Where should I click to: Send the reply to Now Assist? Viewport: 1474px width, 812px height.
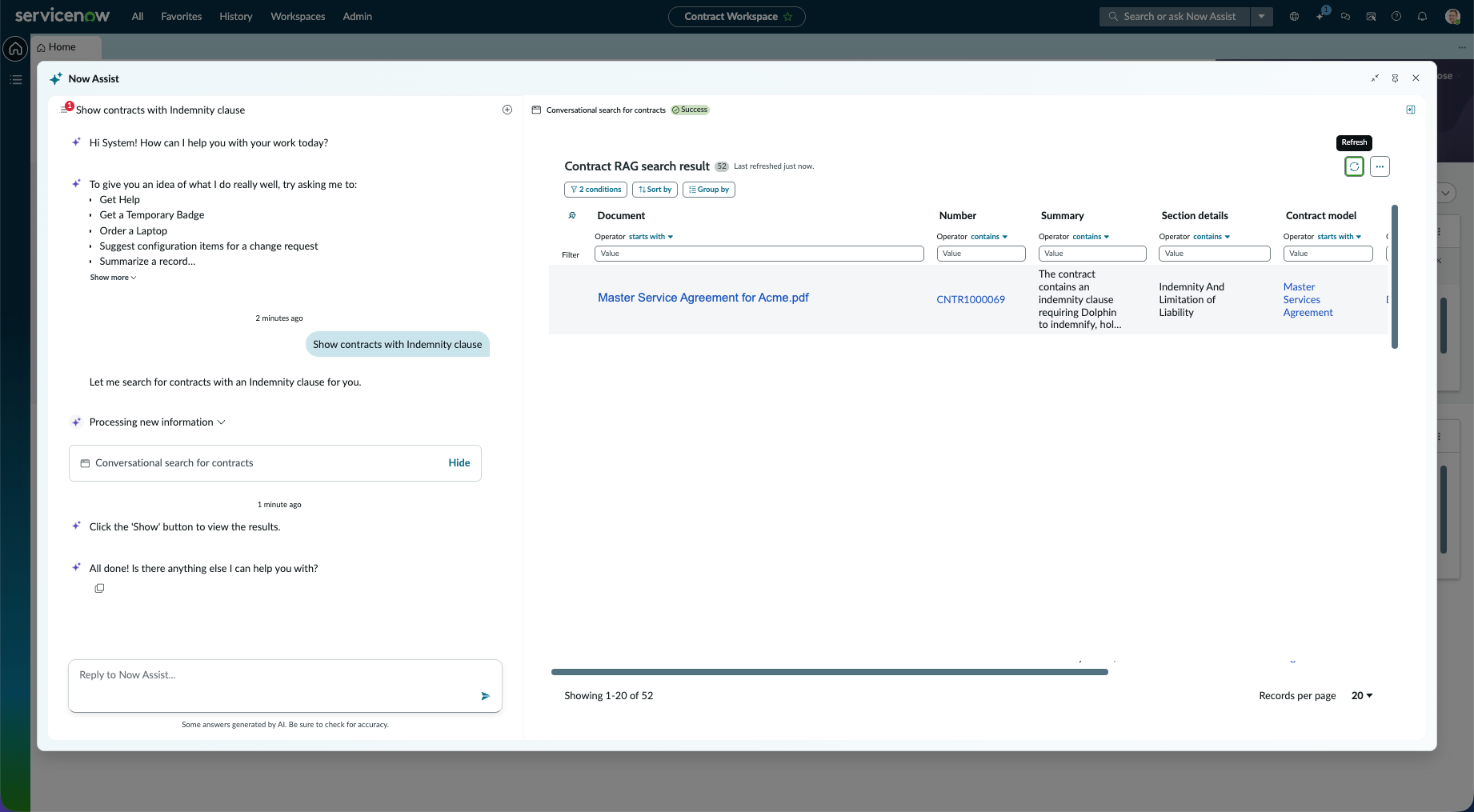(x=485, y=696)
